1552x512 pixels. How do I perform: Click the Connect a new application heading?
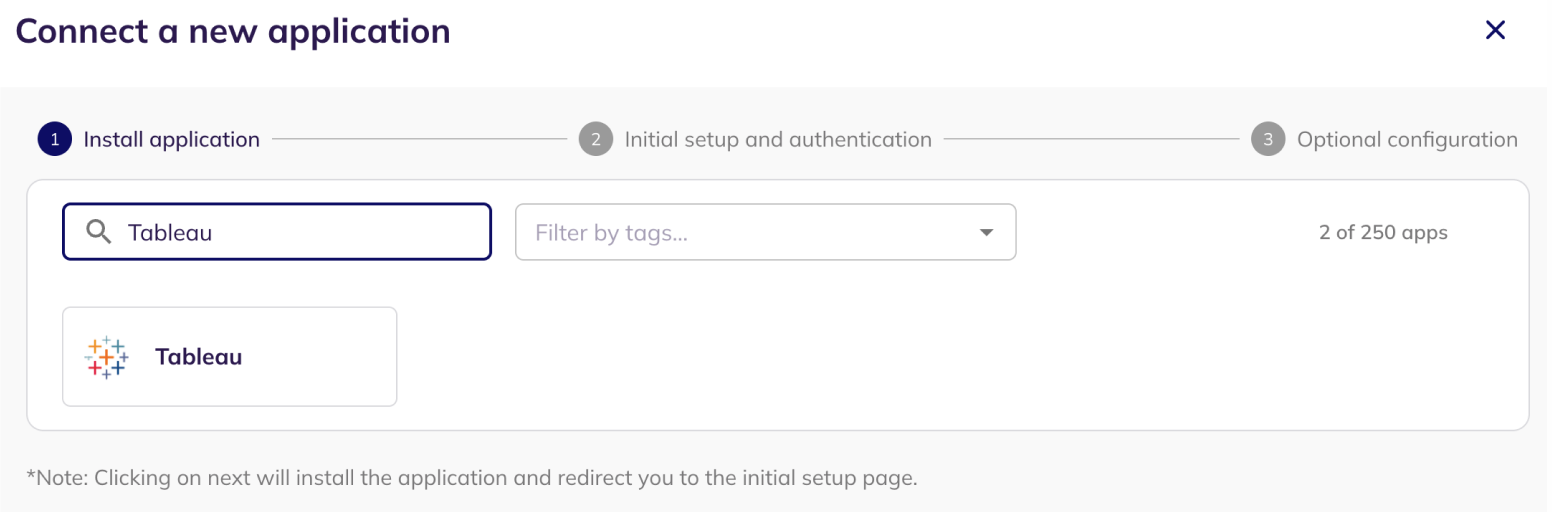point(233,31)
